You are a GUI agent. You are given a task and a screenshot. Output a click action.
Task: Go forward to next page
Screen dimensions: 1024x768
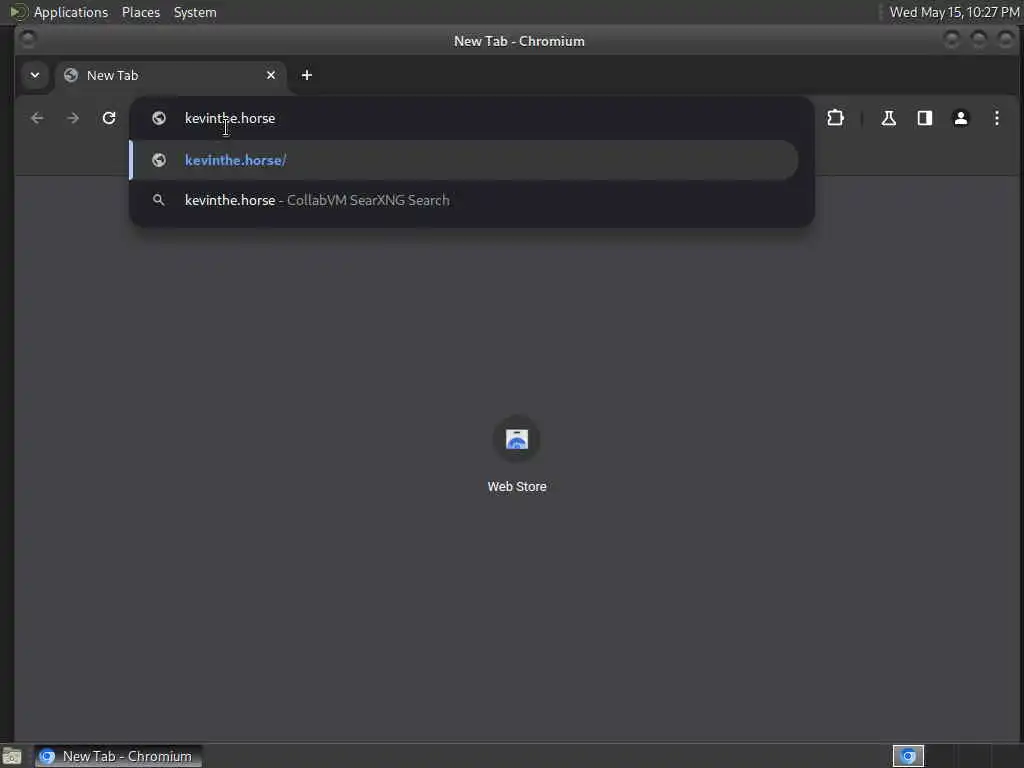pos(73,118)
